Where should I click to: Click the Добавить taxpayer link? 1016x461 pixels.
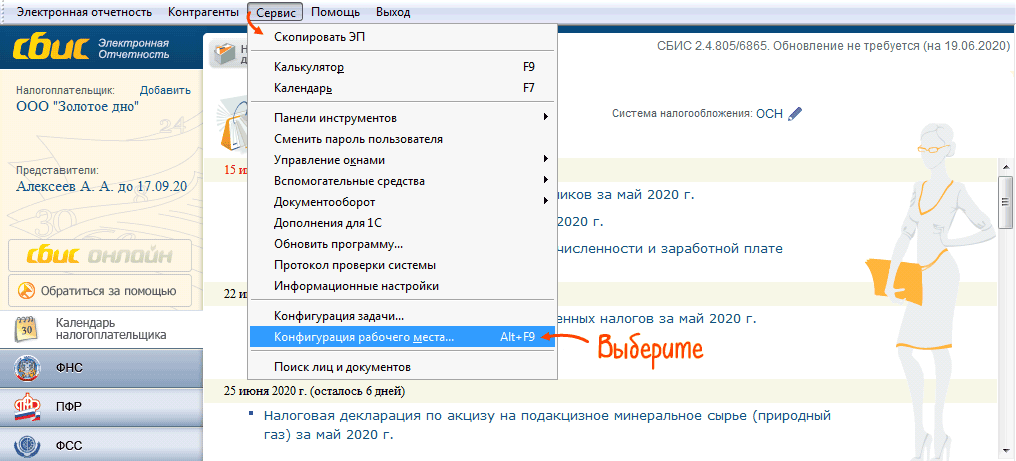164,90
